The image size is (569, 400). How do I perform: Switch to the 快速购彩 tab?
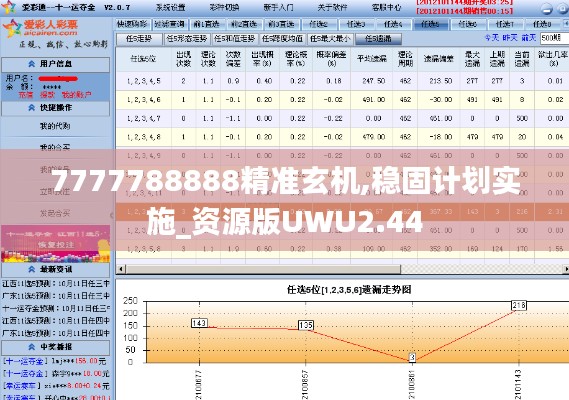tap(132, 24)
